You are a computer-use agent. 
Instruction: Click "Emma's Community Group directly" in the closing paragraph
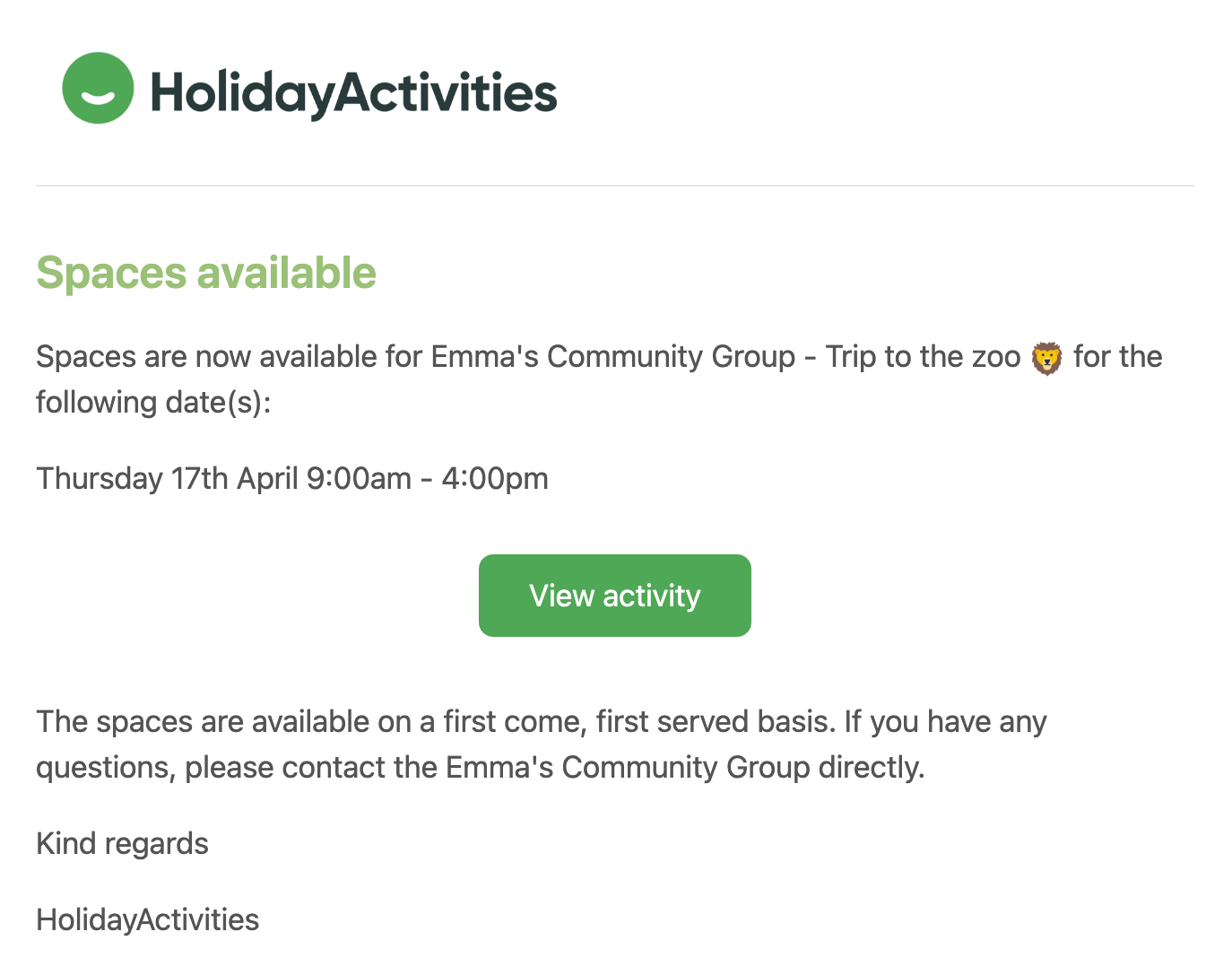684,768
